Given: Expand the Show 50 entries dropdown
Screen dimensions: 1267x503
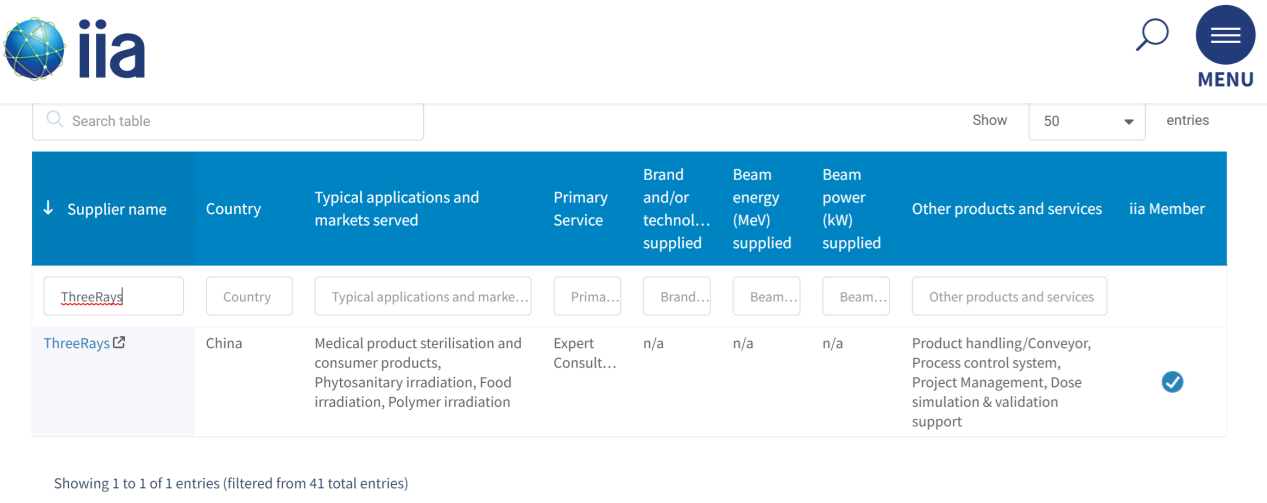Looking at the screenshot, I should [x=1087, y=121].
